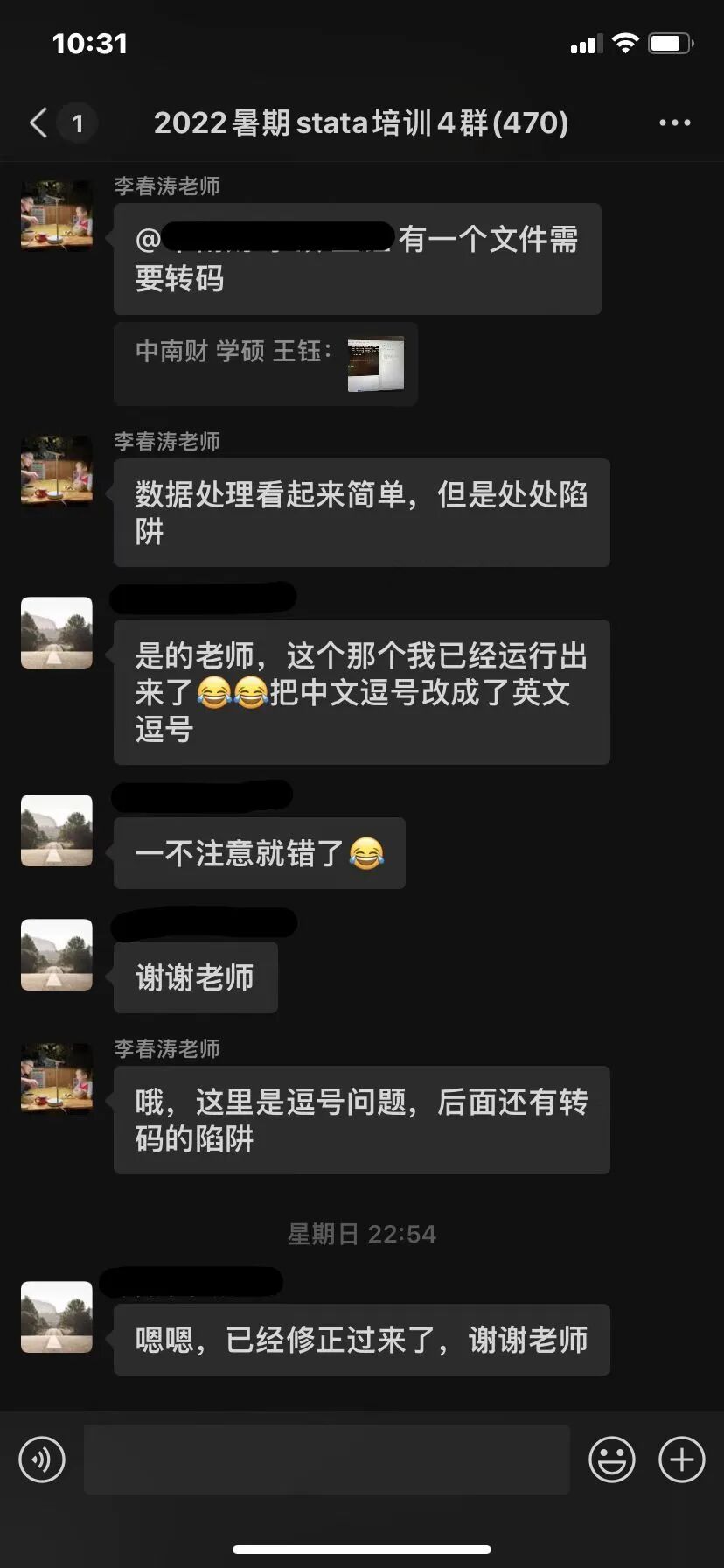
Task: Tap 李春涛老师's avatar on the first message
Action: coord(57,216)
